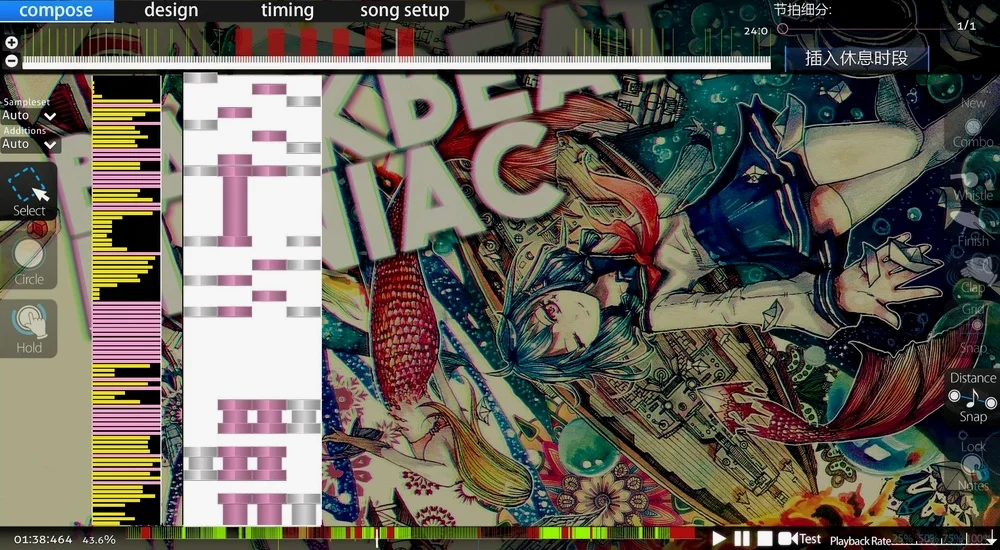Click the 01:38:464 timestamp
1000x550 pixels.
[43, 540]
